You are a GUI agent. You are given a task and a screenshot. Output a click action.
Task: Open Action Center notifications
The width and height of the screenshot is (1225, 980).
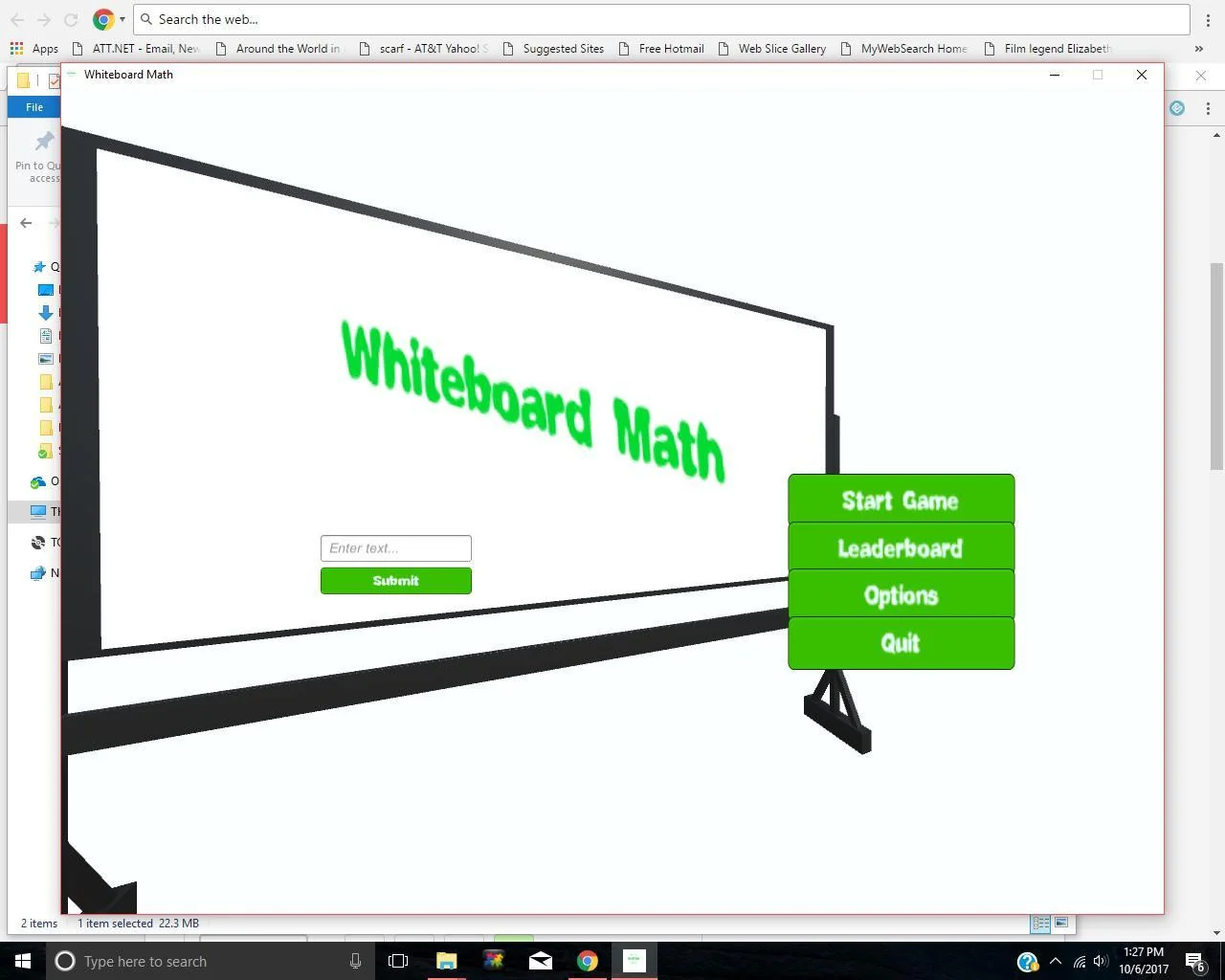click(1195, 961)
